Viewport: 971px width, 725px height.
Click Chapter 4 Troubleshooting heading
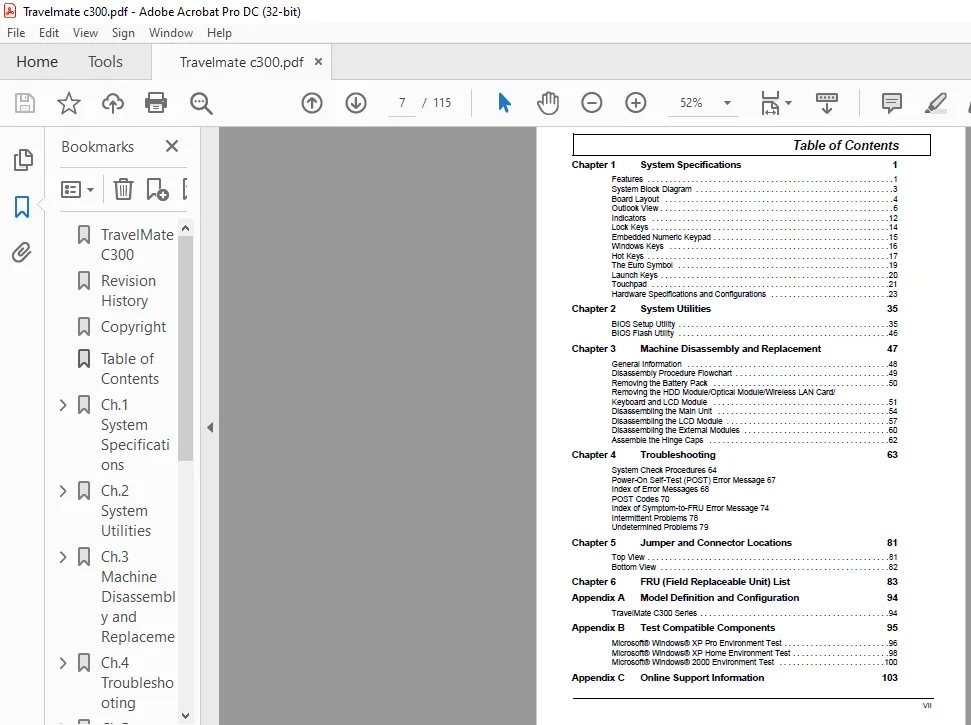(x=734, y=454)
